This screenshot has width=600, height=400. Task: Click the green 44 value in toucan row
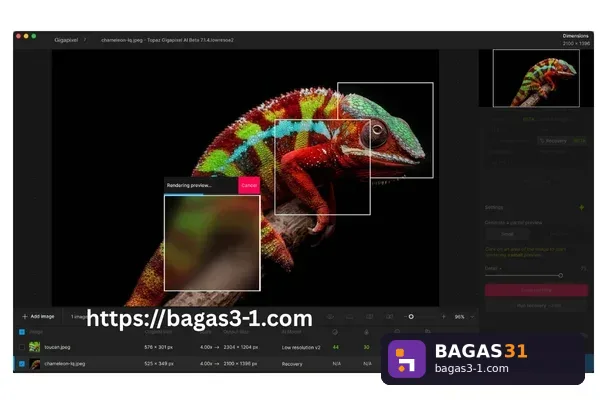point(336,347)
